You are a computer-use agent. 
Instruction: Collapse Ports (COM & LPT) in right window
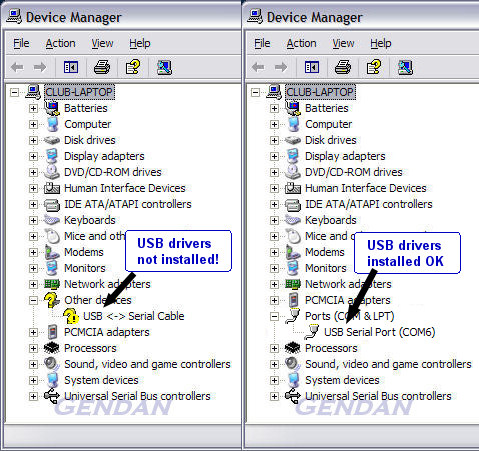pyautogui.click(x=274, y=316)
